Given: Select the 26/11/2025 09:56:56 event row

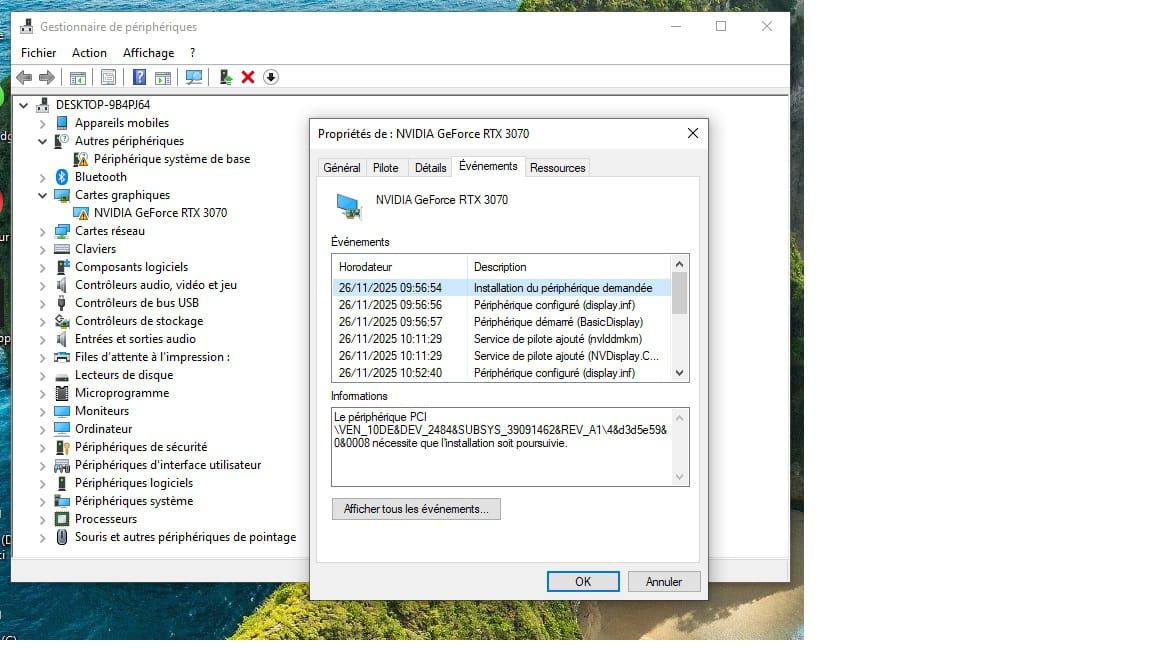Looking at the screenshot, I should (501, 305).
